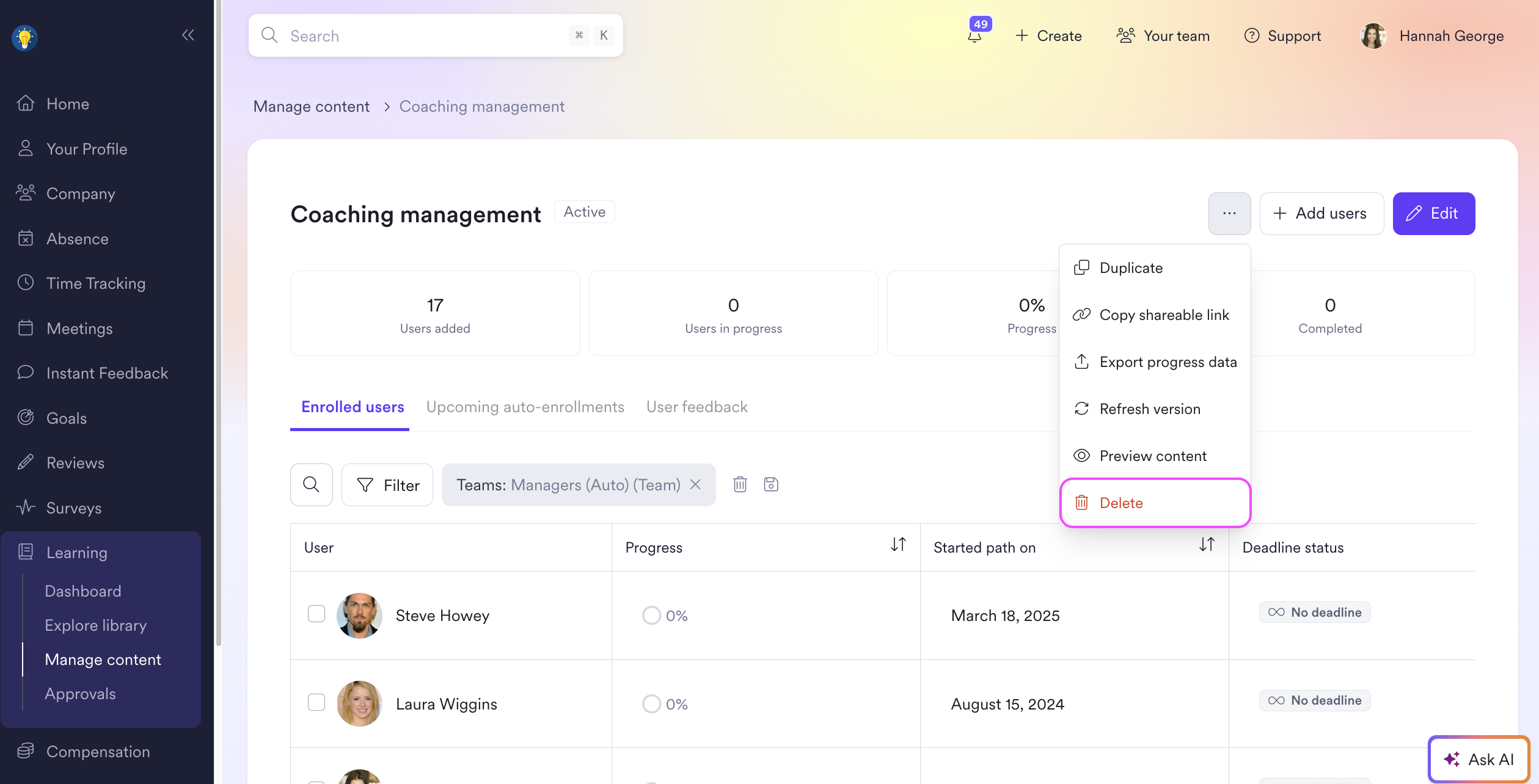
Task: Open the Ask AI assistant
Action: pyautogui.click(x=1479, y=759)
